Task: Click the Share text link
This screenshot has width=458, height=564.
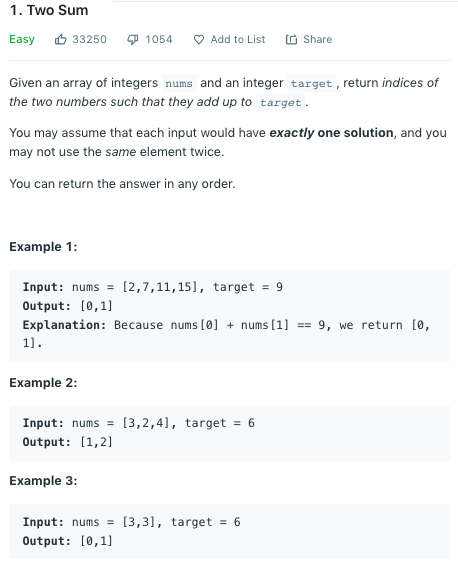Action: coord(317,39)
